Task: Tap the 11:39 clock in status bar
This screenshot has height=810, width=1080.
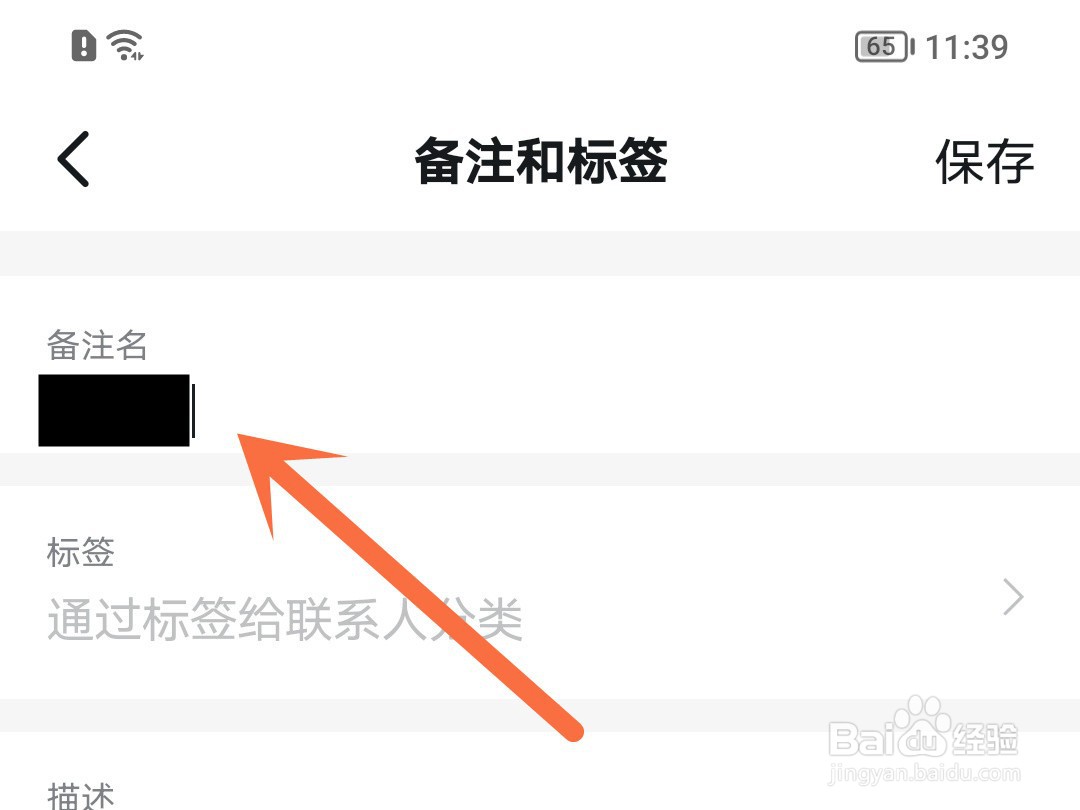Action: (x=966, y=48)
